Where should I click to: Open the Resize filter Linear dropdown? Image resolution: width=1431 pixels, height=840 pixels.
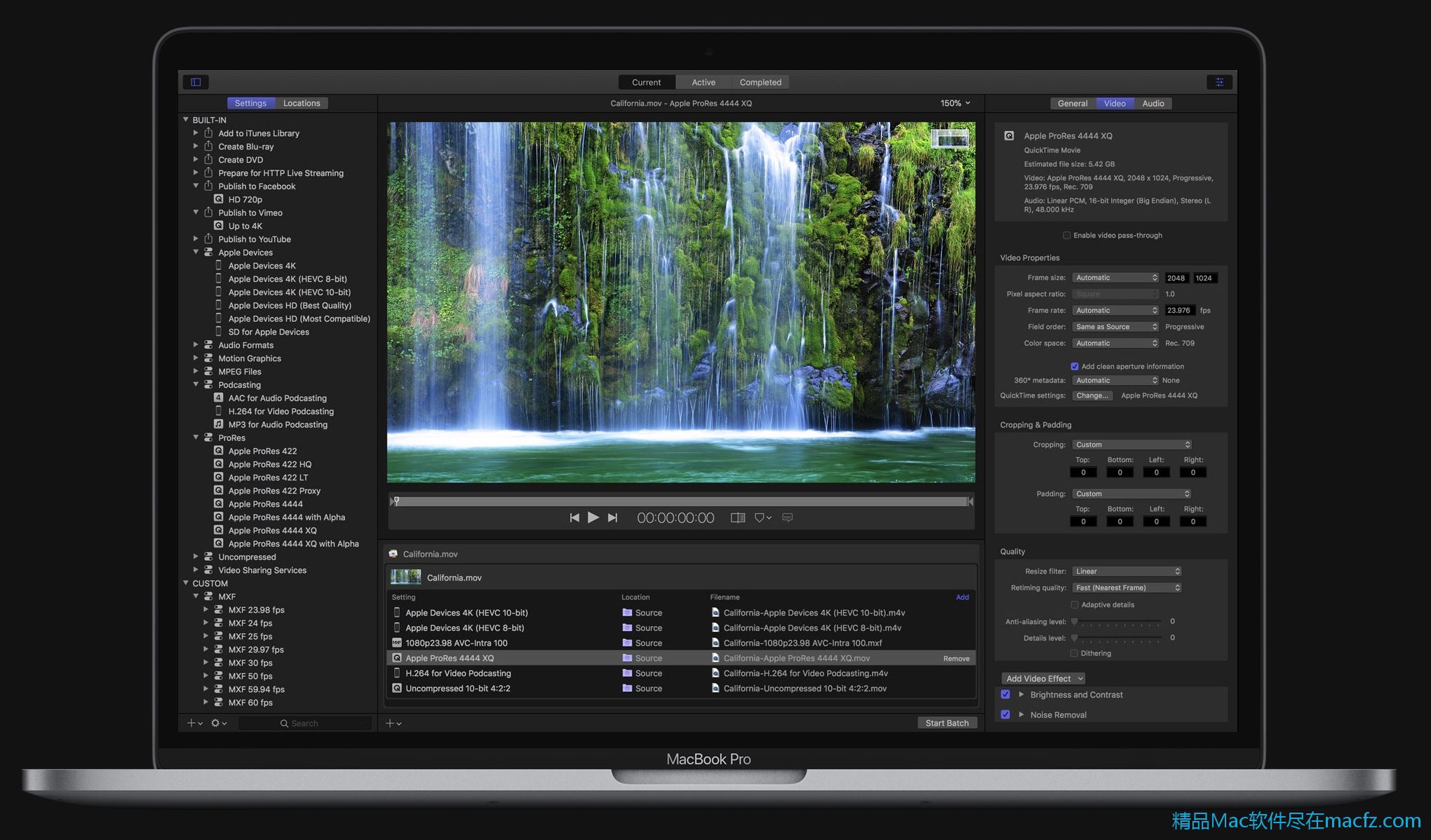point(1127,571)
